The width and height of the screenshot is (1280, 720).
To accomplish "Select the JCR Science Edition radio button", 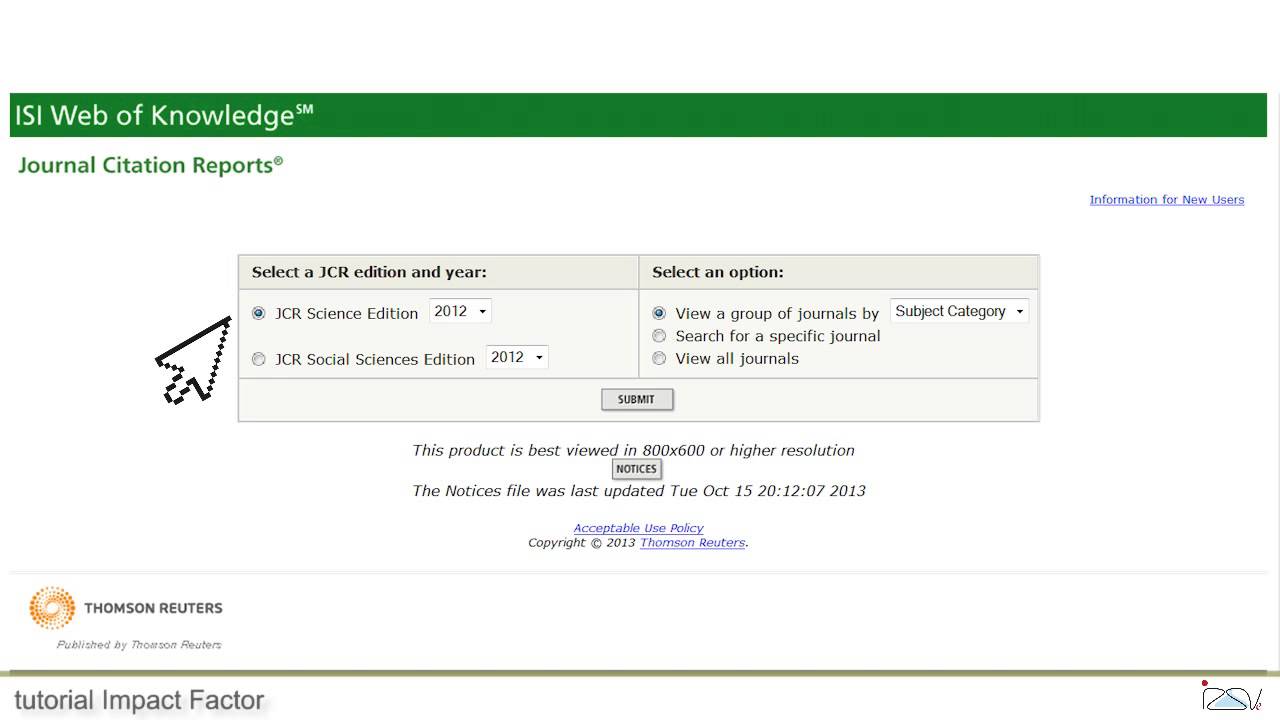I will pyautogui.click(x=259, y=313).
